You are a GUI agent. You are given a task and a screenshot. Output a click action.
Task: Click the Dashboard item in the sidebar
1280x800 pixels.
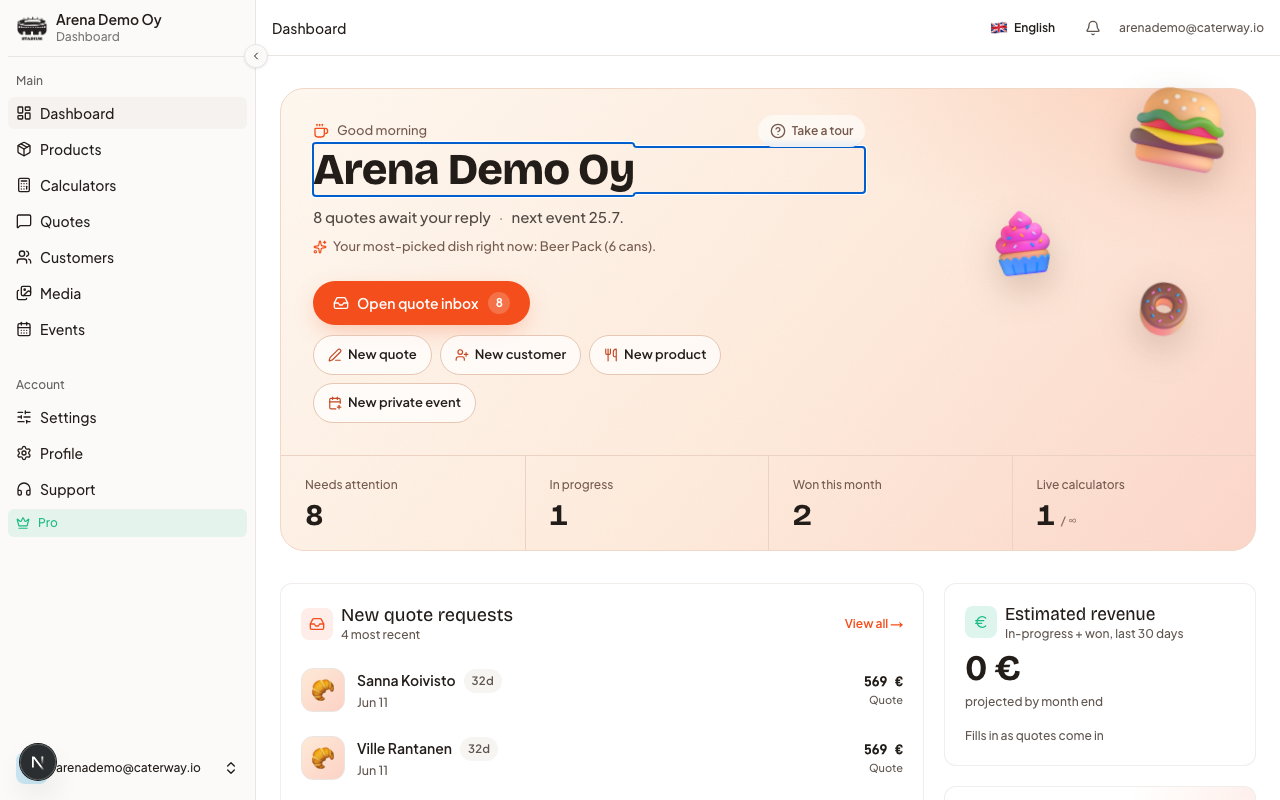click(x=127, y=113)
